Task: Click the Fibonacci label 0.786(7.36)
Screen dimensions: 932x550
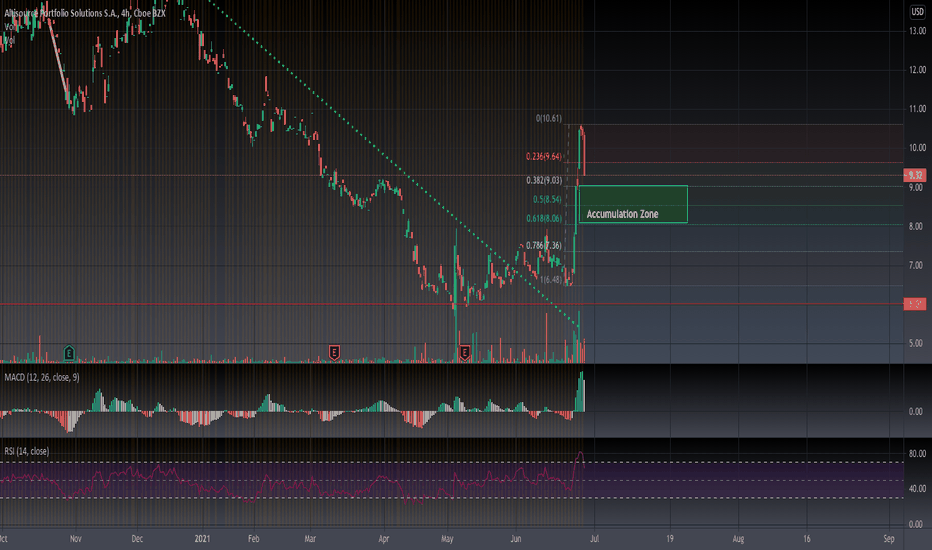Action: (544, 245)
